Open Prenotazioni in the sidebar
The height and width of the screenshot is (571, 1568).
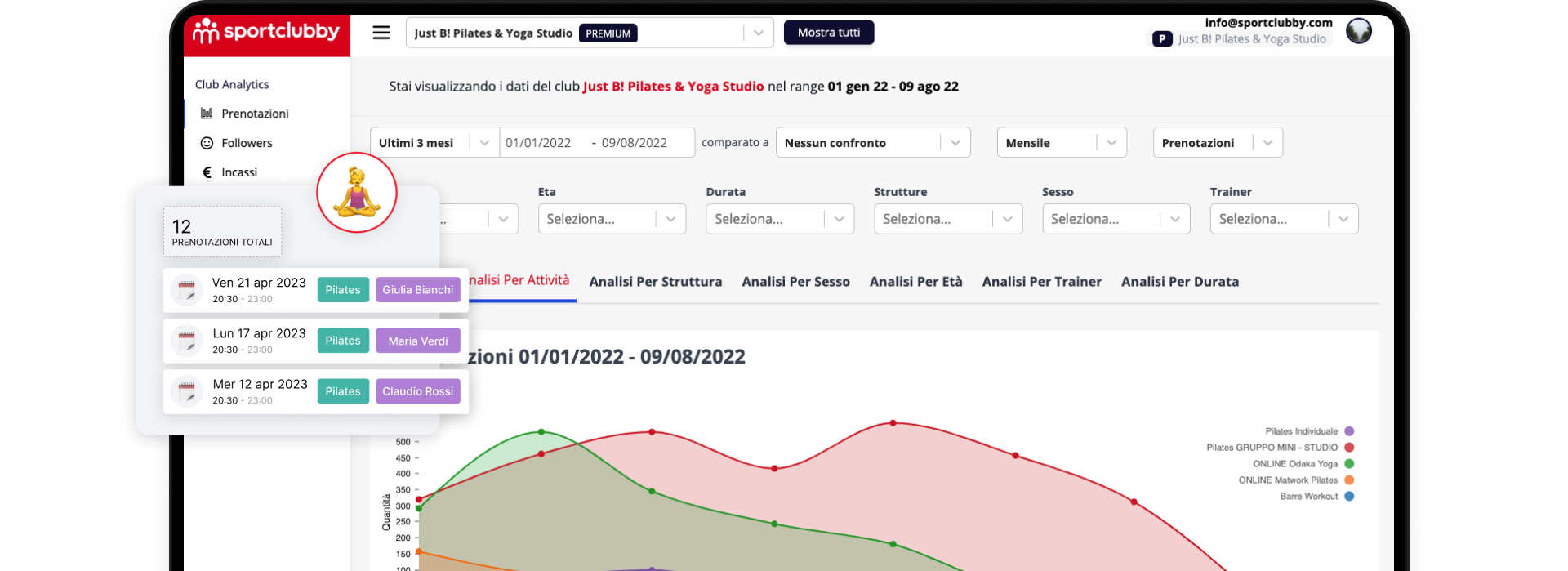point(255,114)
